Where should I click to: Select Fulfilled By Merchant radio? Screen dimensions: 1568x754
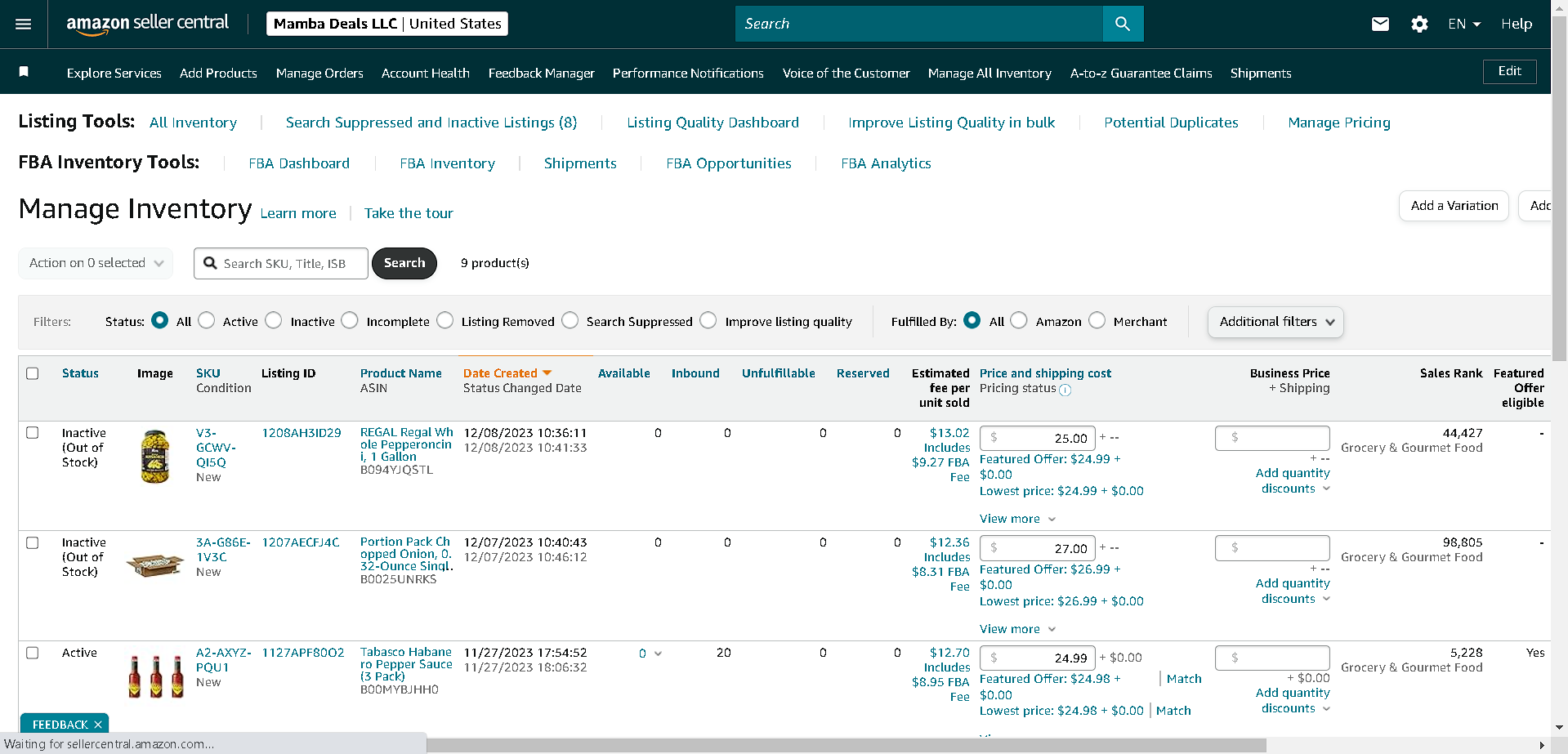point(1097,320)
